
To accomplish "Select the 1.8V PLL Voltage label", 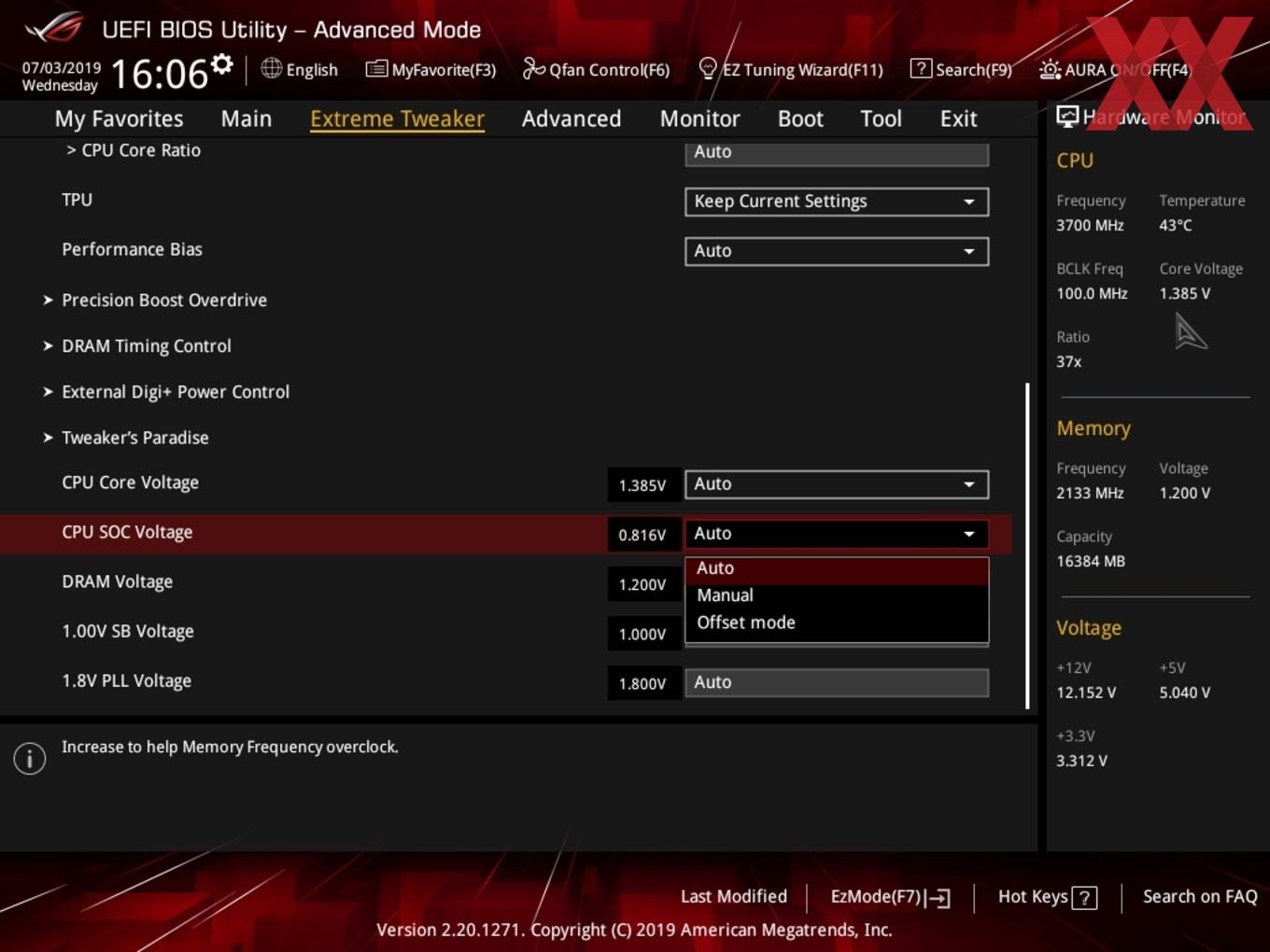I will coord(126,680).
